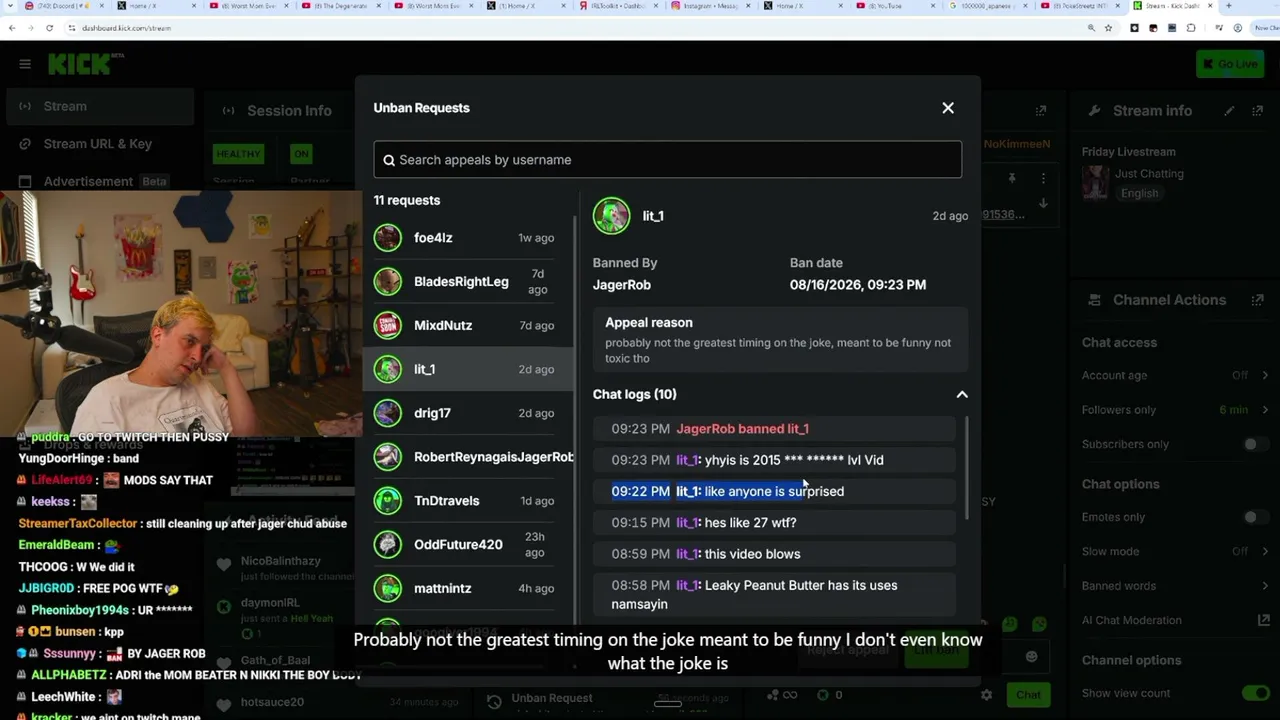The height and width of the screenshot is (720, 1280).
Task: Open the three-dot kebab menu near the pin
Action: [x=1043, y=179]
